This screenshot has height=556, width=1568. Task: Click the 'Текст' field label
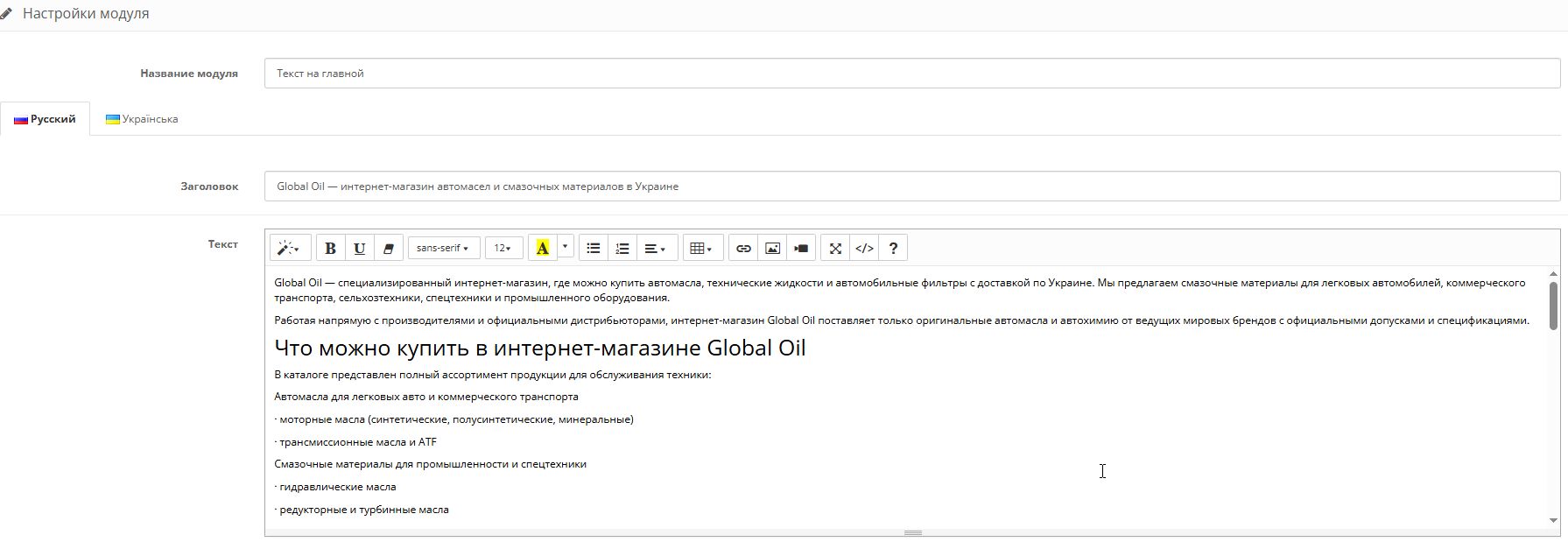[222, 244]
